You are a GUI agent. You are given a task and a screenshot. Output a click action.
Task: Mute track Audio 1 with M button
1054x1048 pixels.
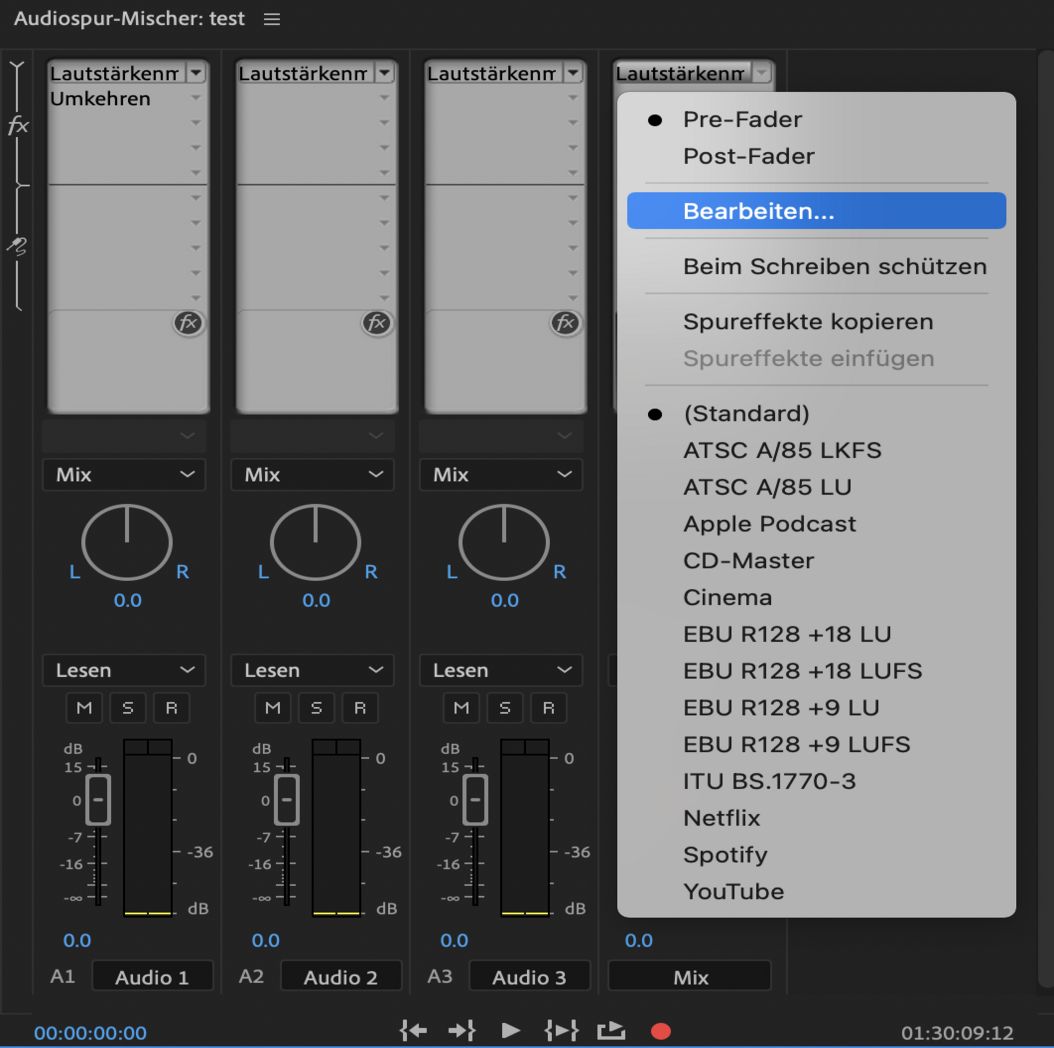coord(84,708)
